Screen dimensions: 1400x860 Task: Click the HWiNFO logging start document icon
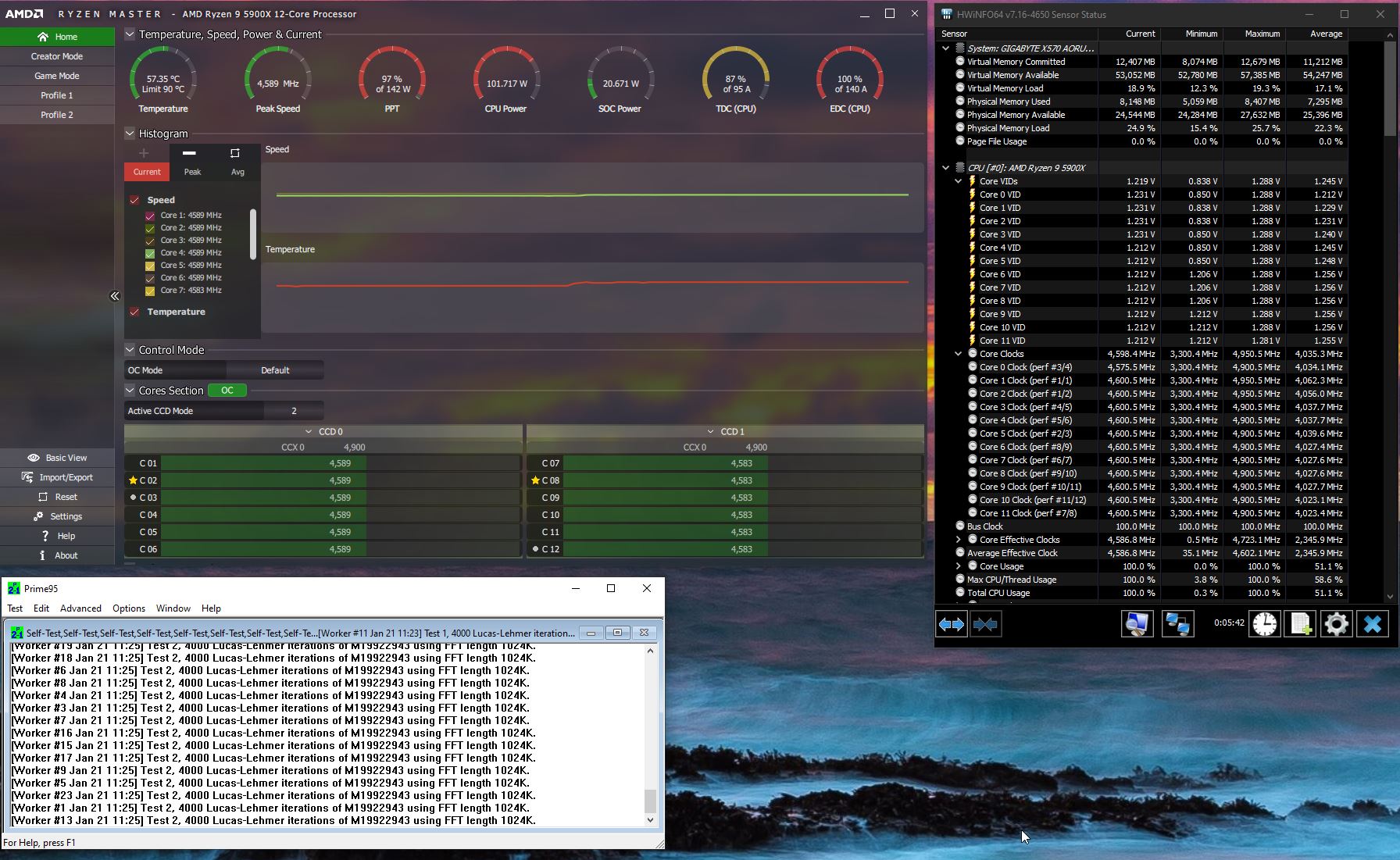1301,624
